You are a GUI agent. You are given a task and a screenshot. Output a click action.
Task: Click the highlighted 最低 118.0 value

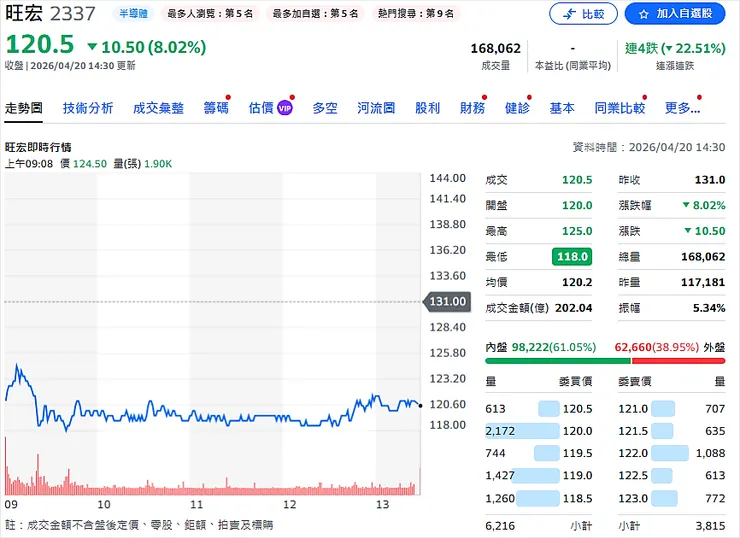(x=572, y=257)
